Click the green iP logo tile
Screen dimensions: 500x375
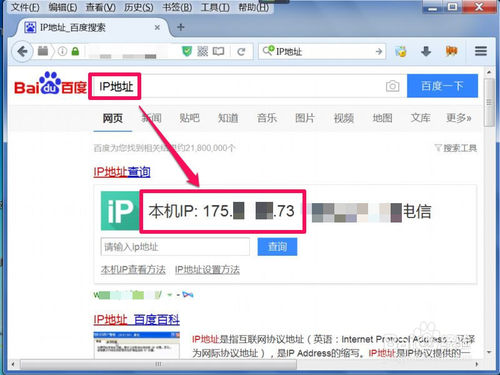[x=120, y=211]
